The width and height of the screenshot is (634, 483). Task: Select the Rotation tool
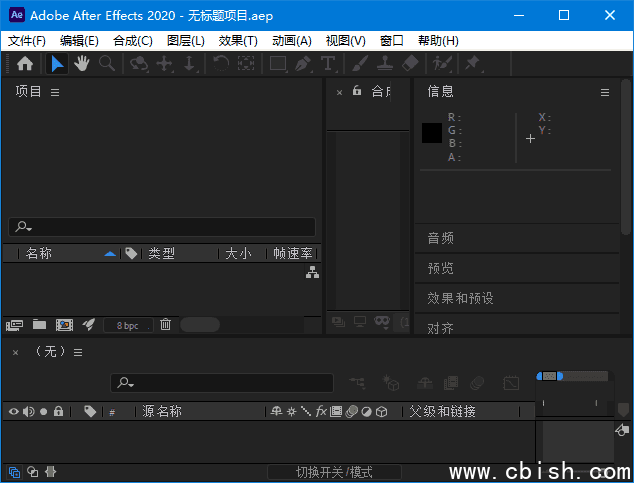tap(221, 63)
